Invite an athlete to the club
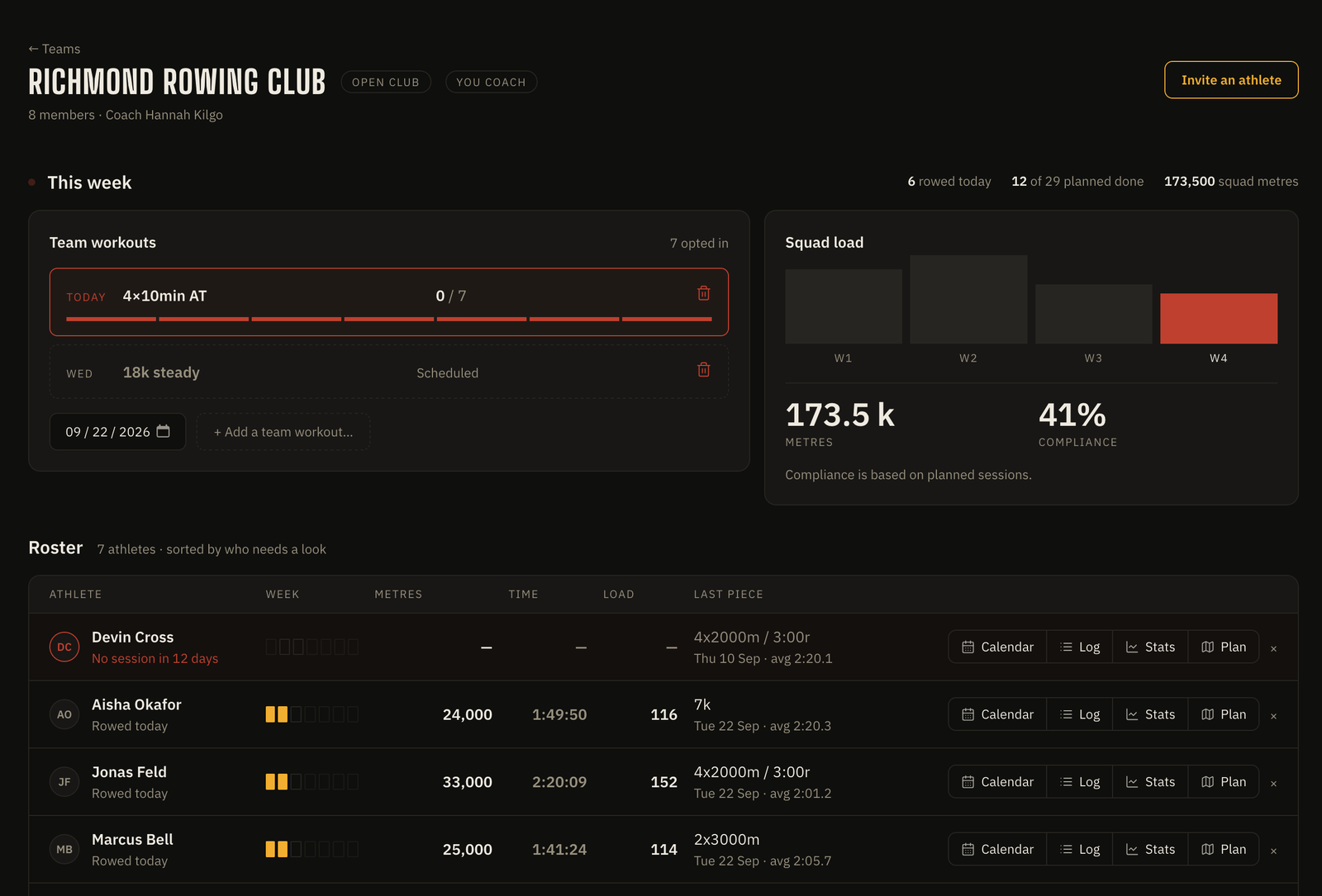Screen dimensions: 1322x896 [x=1231, y=80]
